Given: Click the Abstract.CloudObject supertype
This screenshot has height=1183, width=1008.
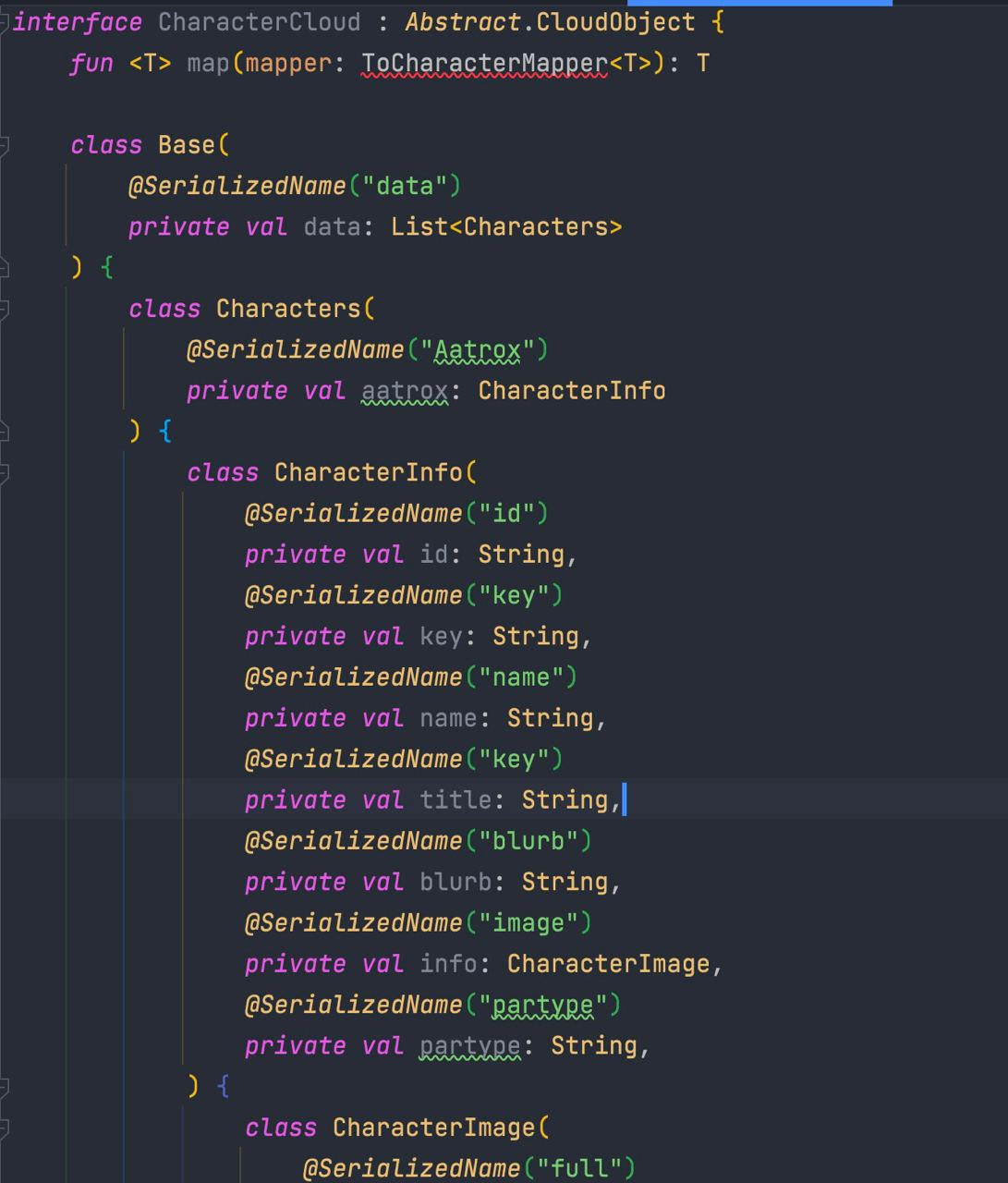Looking at the screenshot, I should pos(550,22).
